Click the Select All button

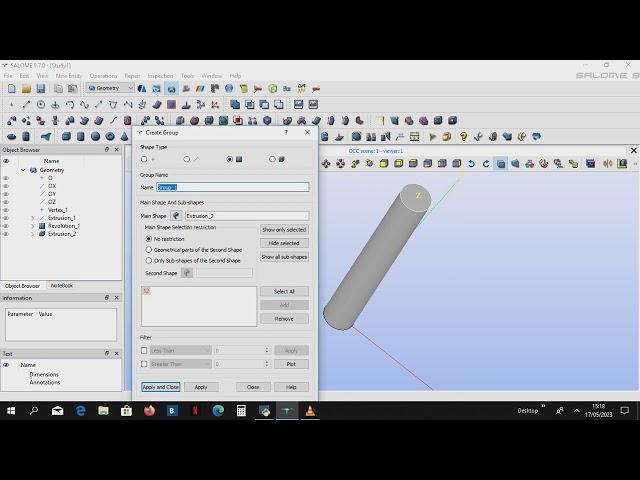pos(284,292)
